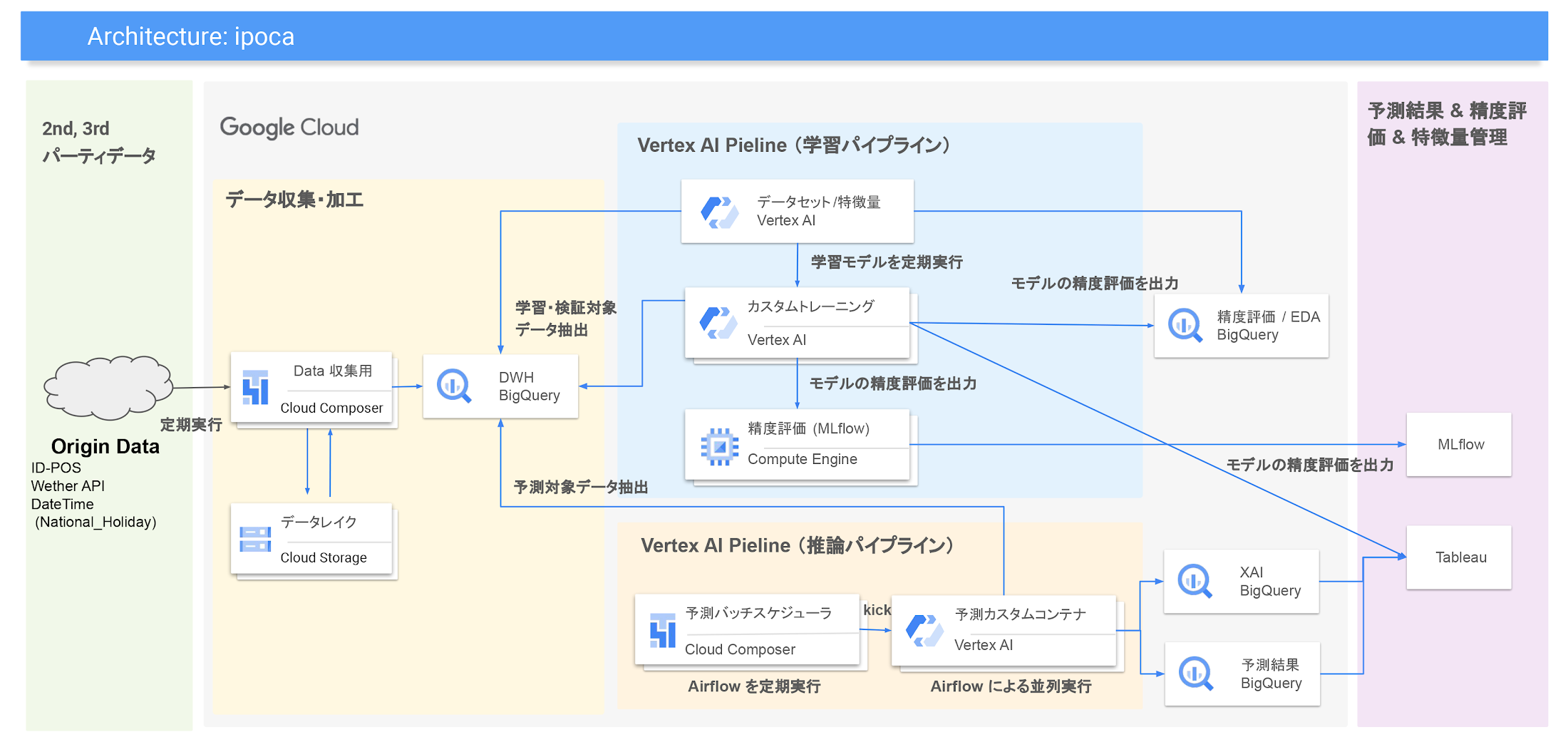Click the 'XAI BigQuery' label
Screen dimensions: 1568x747
coord(1270,582)
